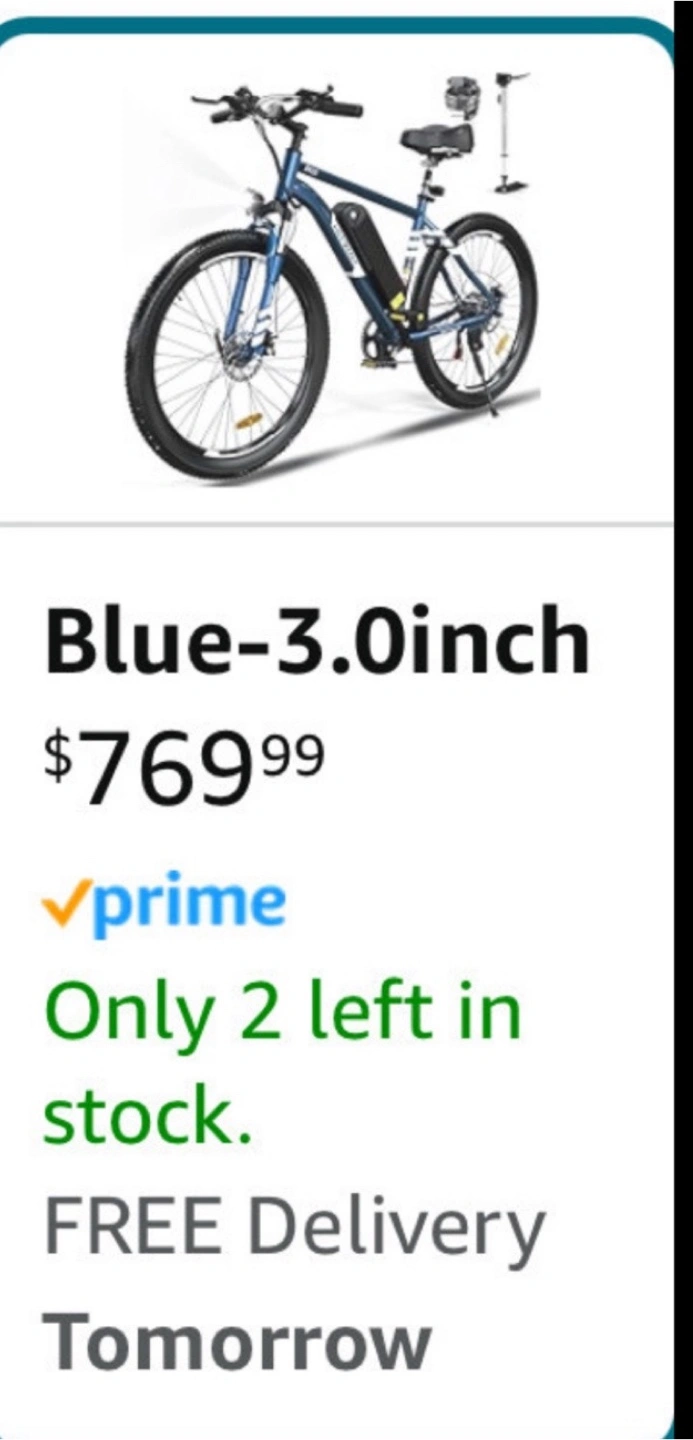Click the dollar sign of the price
The width and height of the screenshot is (693, 1440).
coord(56,759)
